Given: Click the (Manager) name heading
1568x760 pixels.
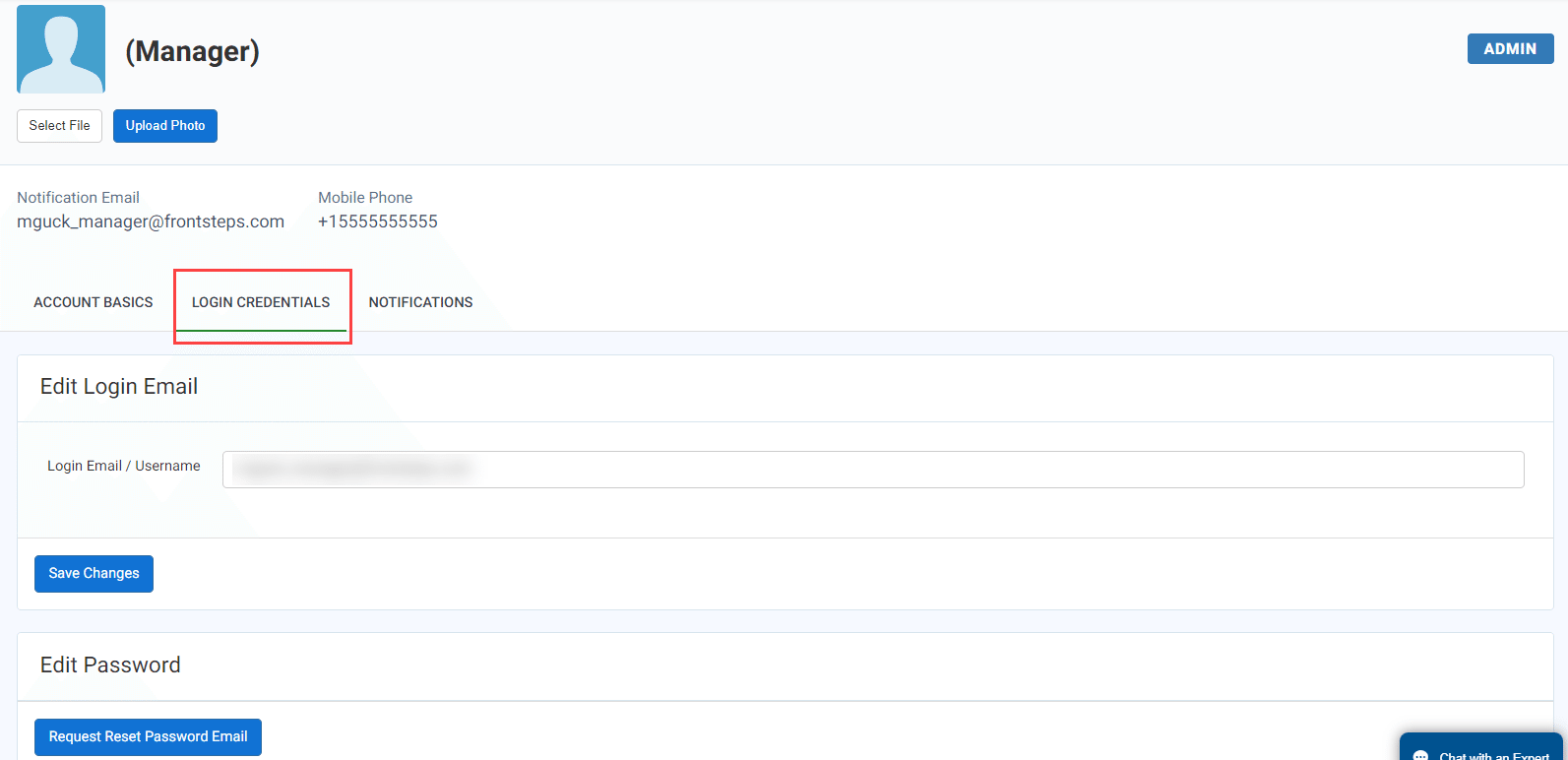Looking at the screenshot, I should tap(192, 51).
